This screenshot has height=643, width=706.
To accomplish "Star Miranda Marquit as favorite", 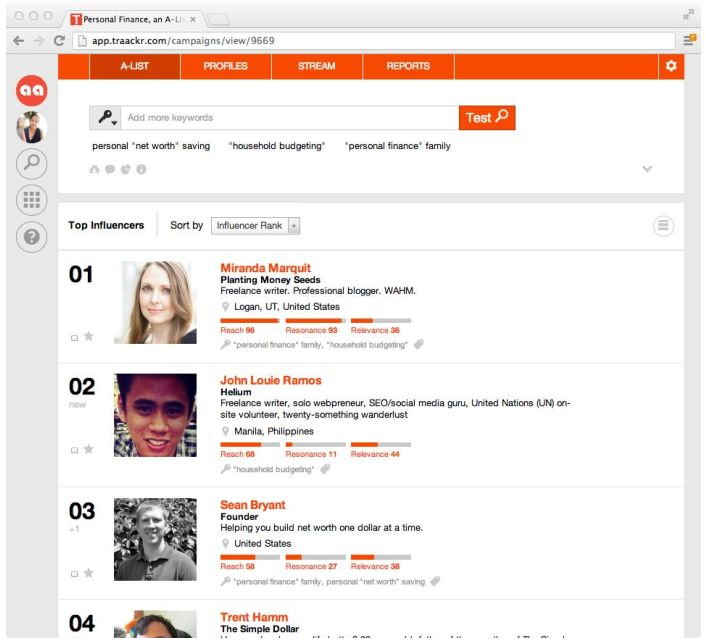I will [88, 336].
